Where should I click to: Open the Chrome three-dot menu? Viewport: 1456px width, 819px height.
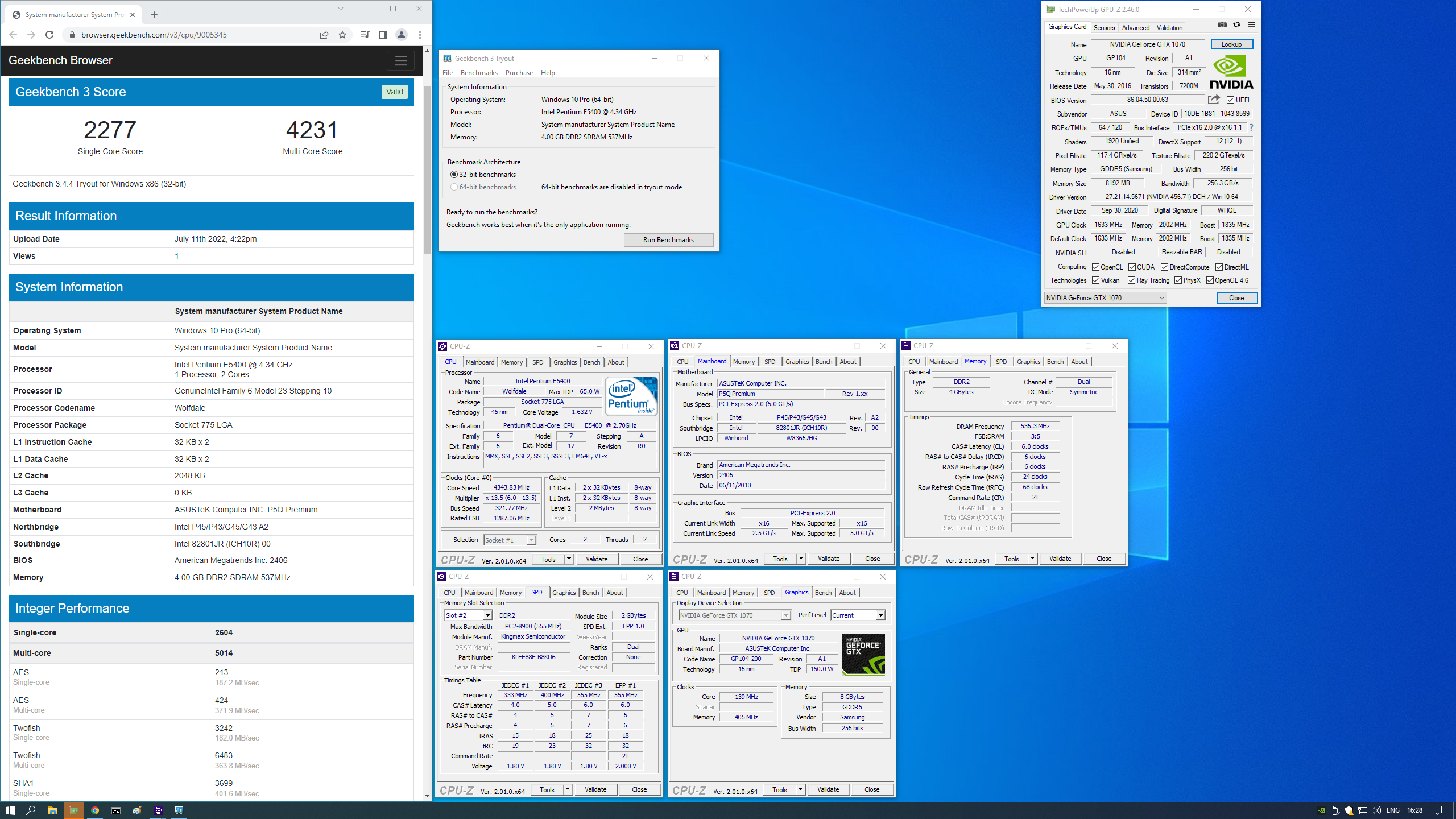[x=420, y=35]
